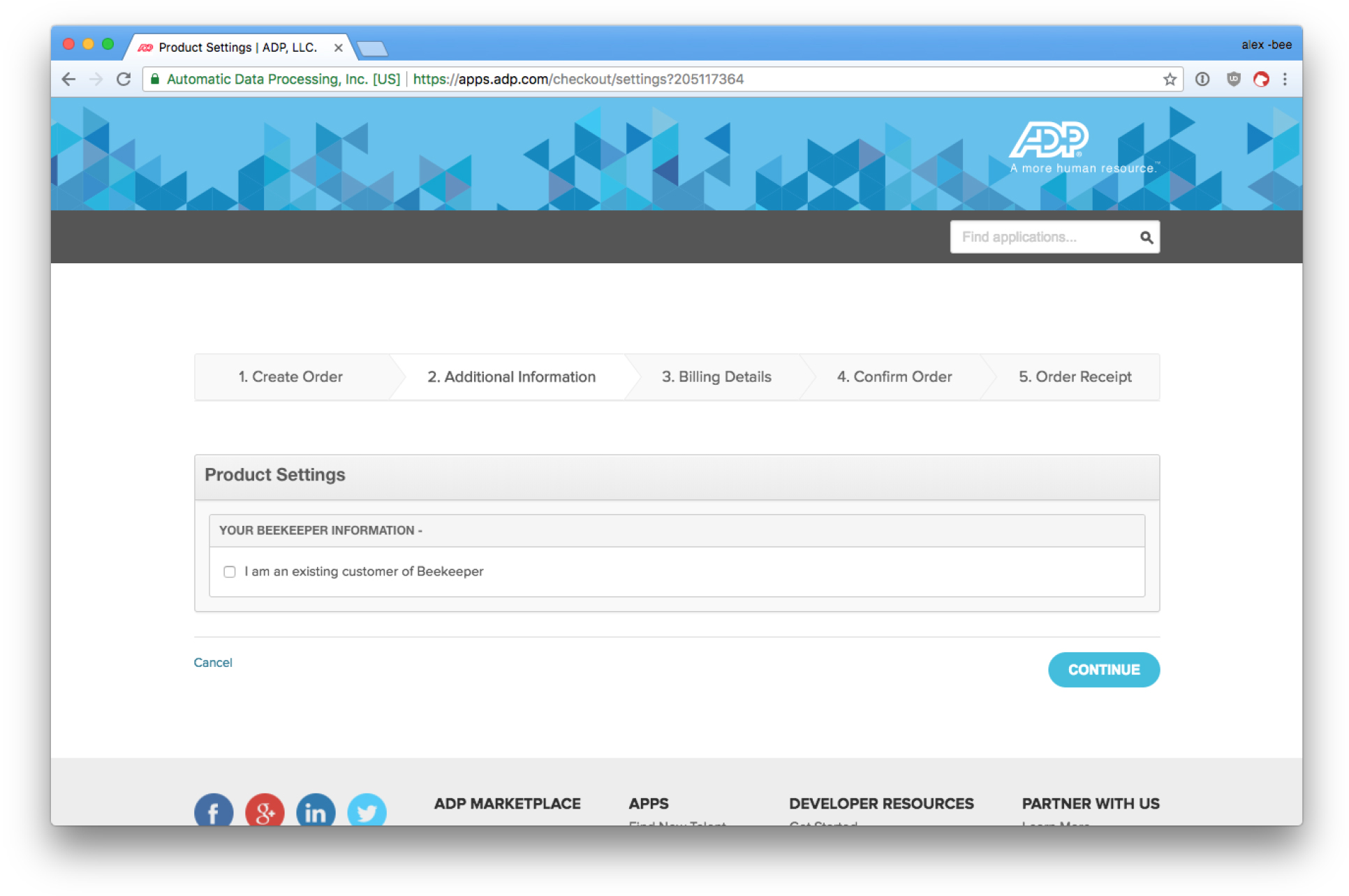Click the 'Product Settings' panel title
Image resolution: width=1349 pixels, height=896 pixels.
pos(274,475)
